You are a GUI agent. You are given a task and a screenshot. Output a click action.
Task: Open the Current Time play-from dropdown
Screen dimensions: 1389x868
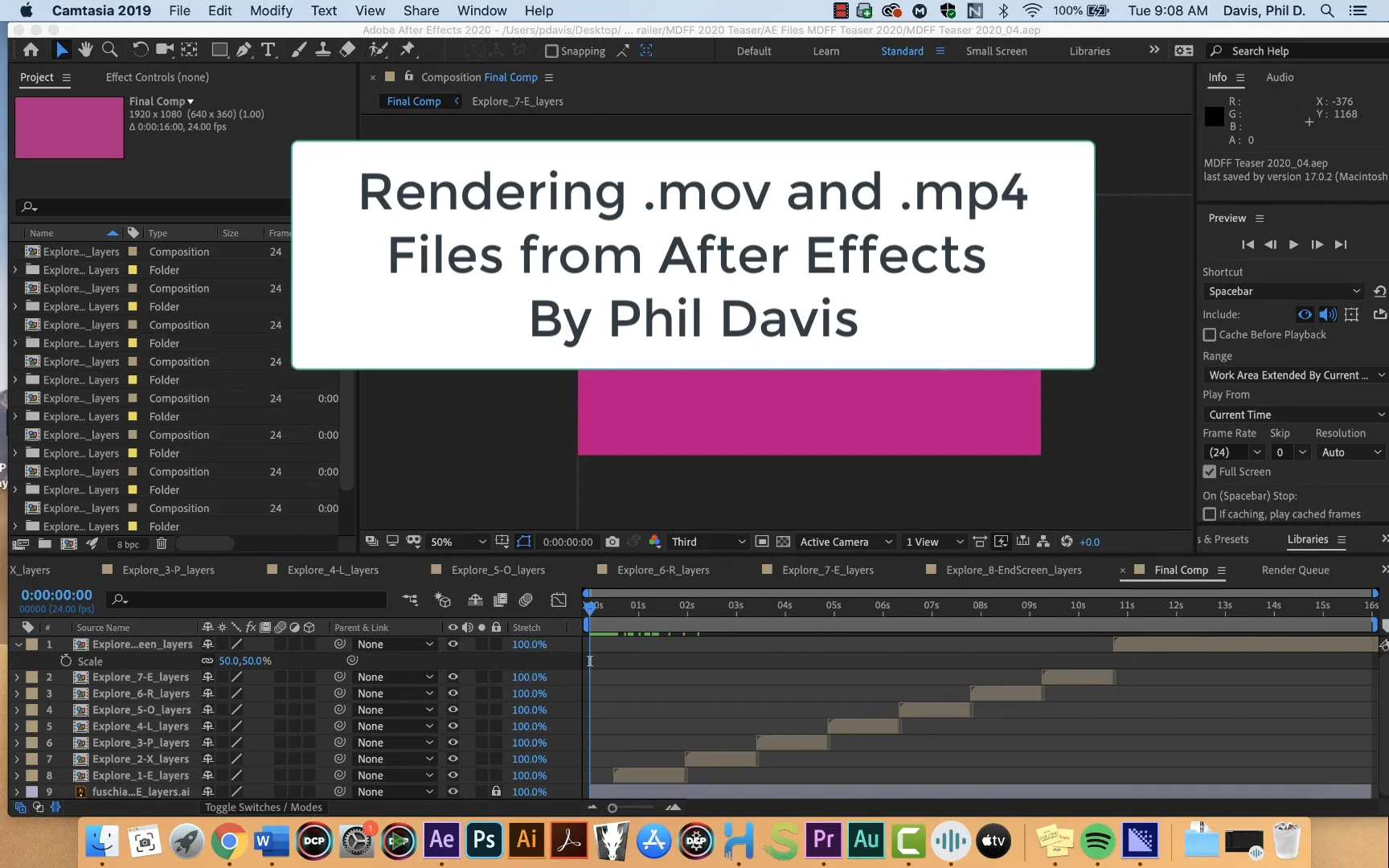point(1295,415)
